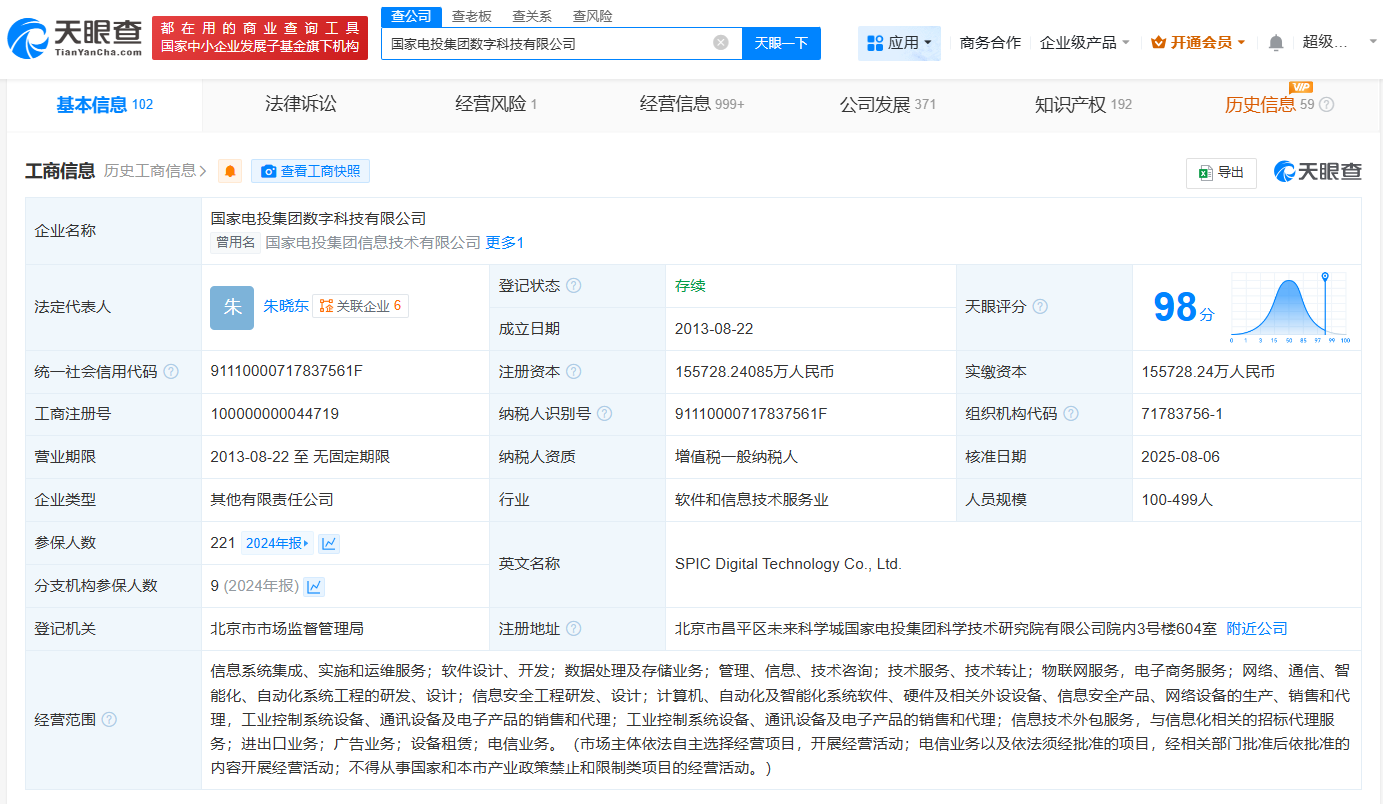This screenshot has width=1383, height=804.
Task: Click the camera icon on 查看工商快照
Action: point(269,171)
